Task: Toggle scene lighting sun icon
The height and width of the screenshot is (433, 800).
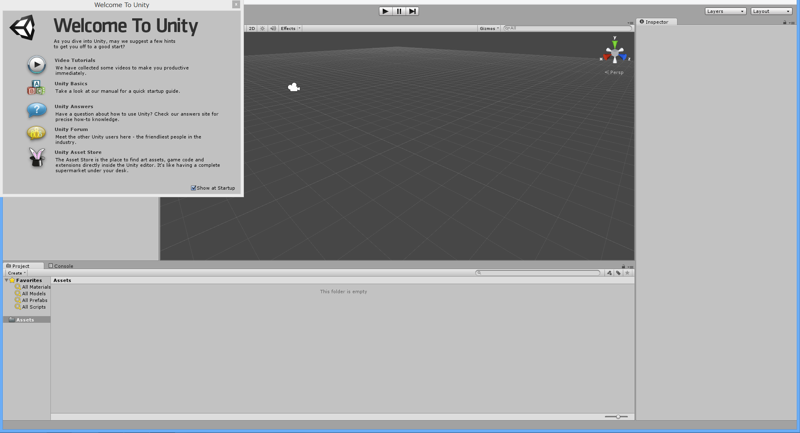Action: click(x=262, y=29)
